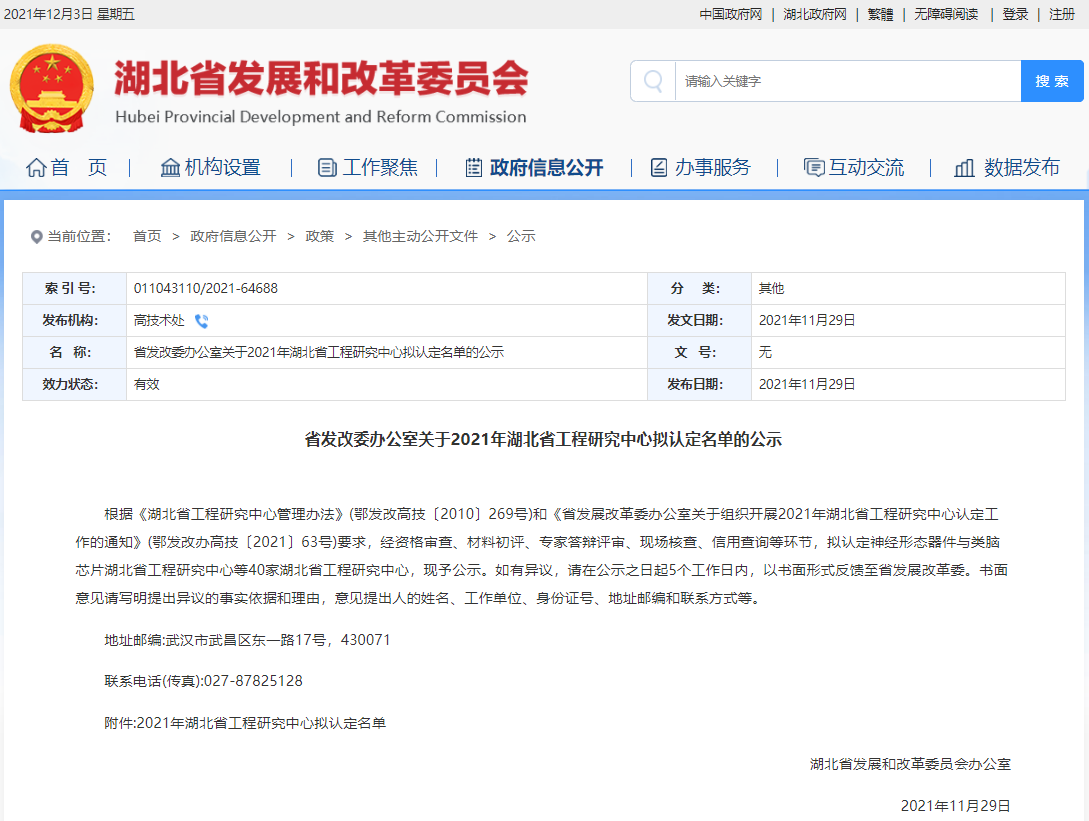Open the 办事服务 navigation item
The width and height of the screenshot is (1089, 821).
[700, 168]
